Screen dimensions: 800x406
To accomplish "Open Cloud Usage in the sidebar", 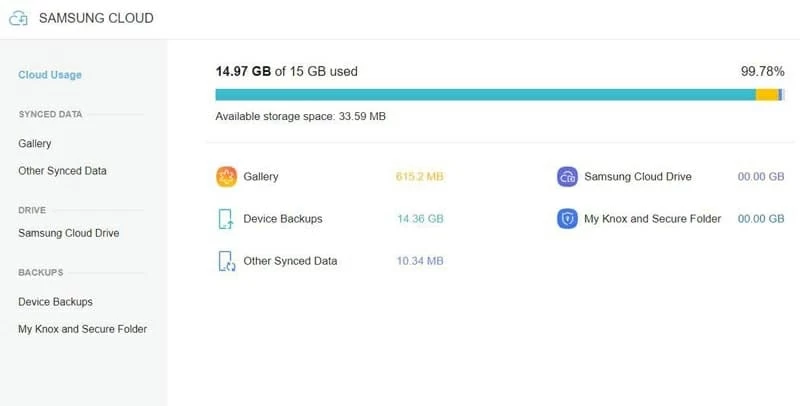I will [x=50, y=75].
